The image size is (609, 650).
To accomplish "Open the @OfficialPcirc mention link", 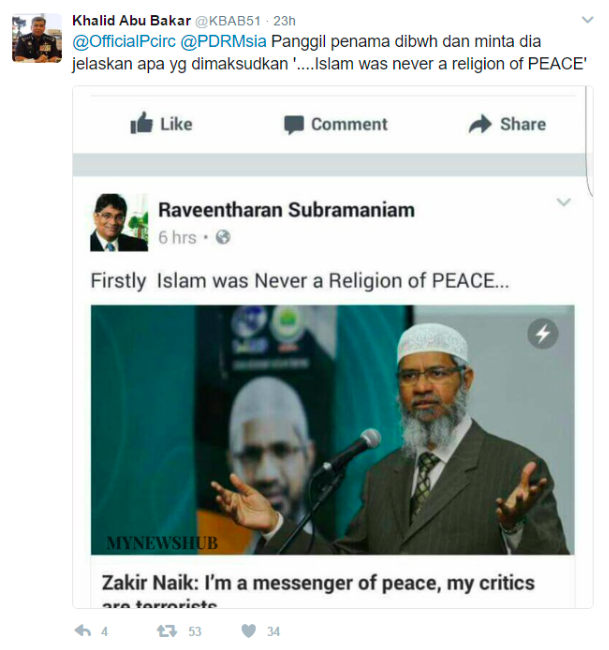I will [x=122, y=40].
